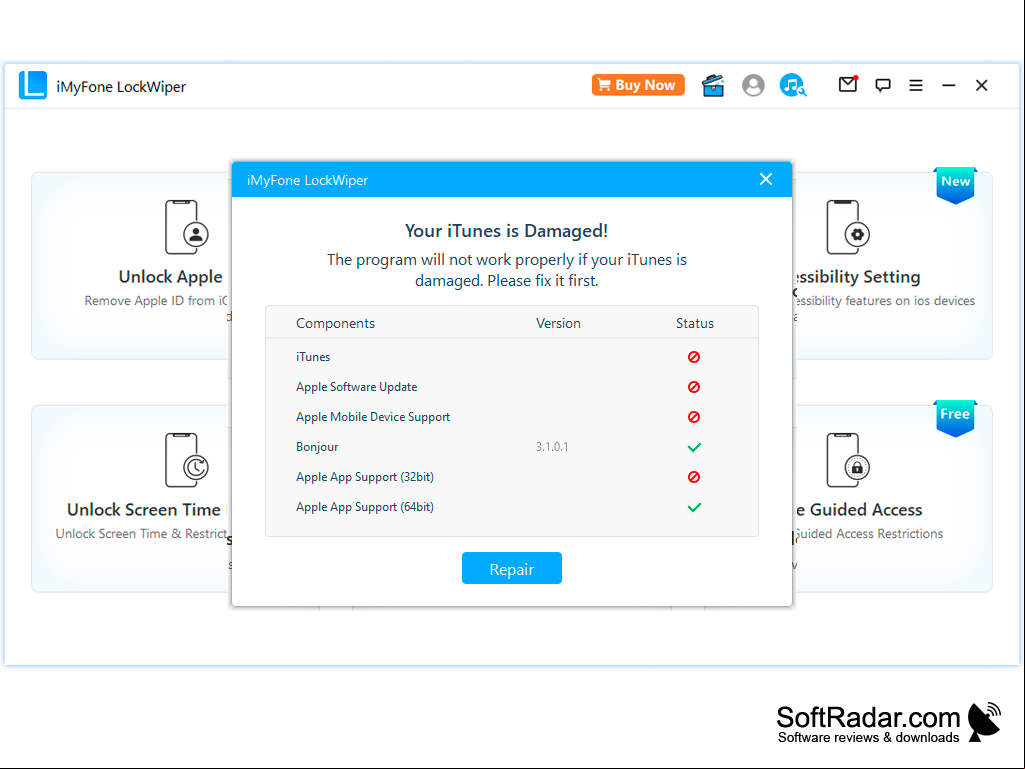Click the iMyFone LockWiper title bar text
The image size is (1025, 769).
(121, 86)
